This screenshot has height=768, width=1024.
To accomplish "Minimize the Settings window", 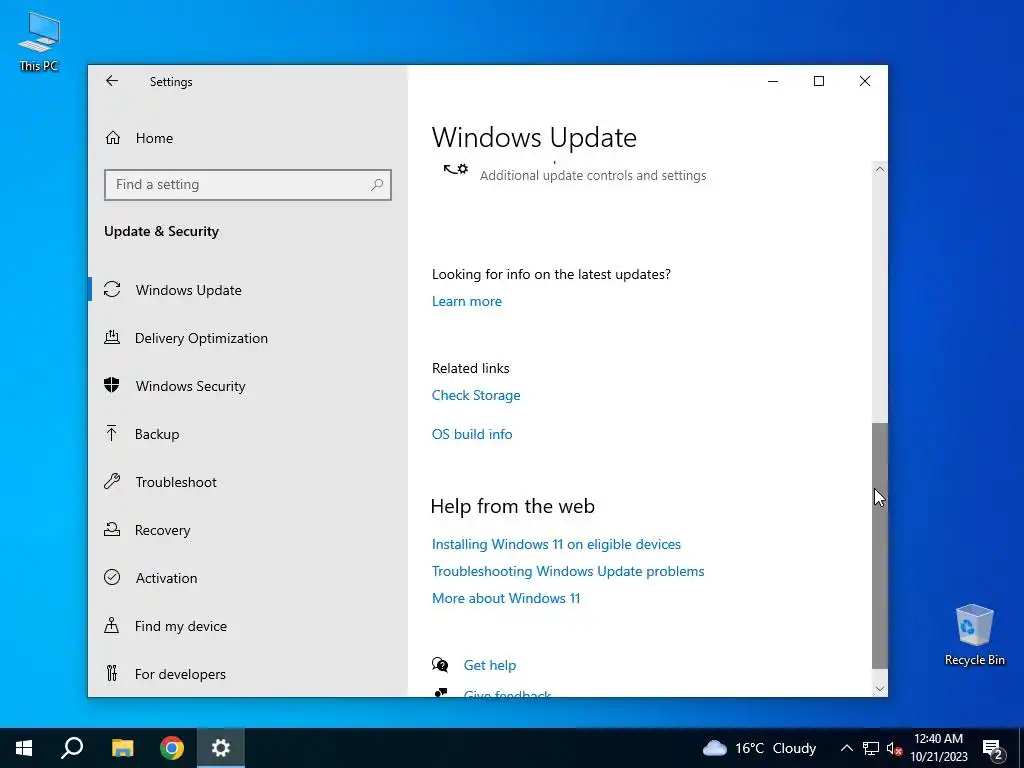I will 773,81.
